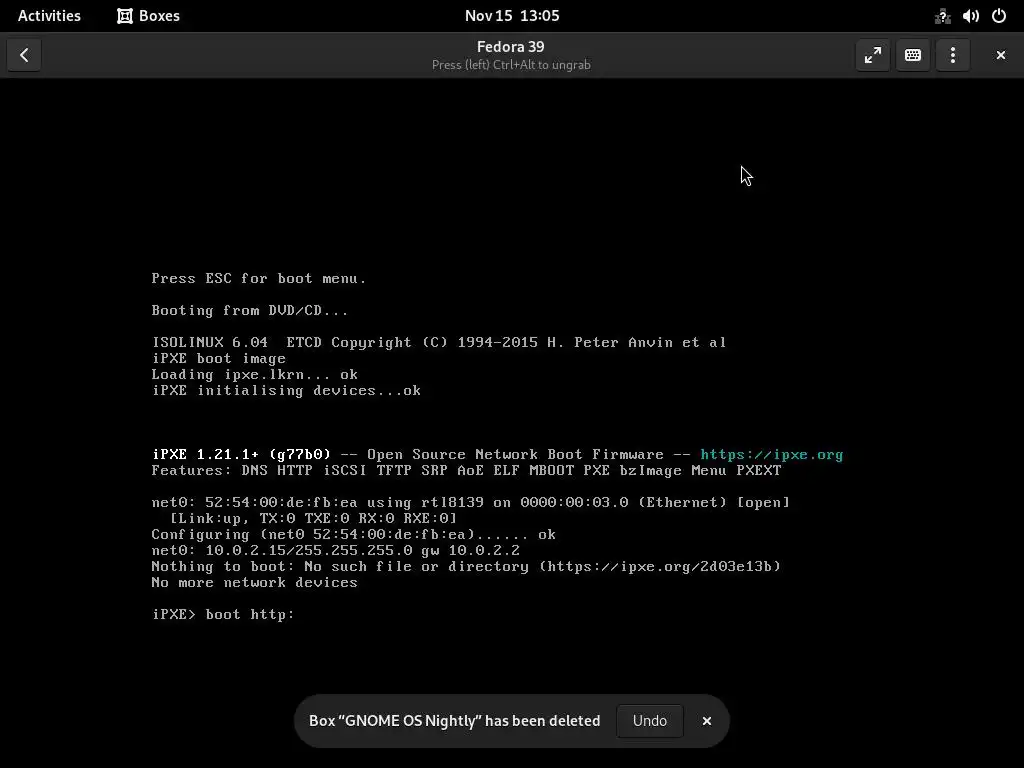
Task: Click the 'Fedora 39' window title
Action: point(511,47)
